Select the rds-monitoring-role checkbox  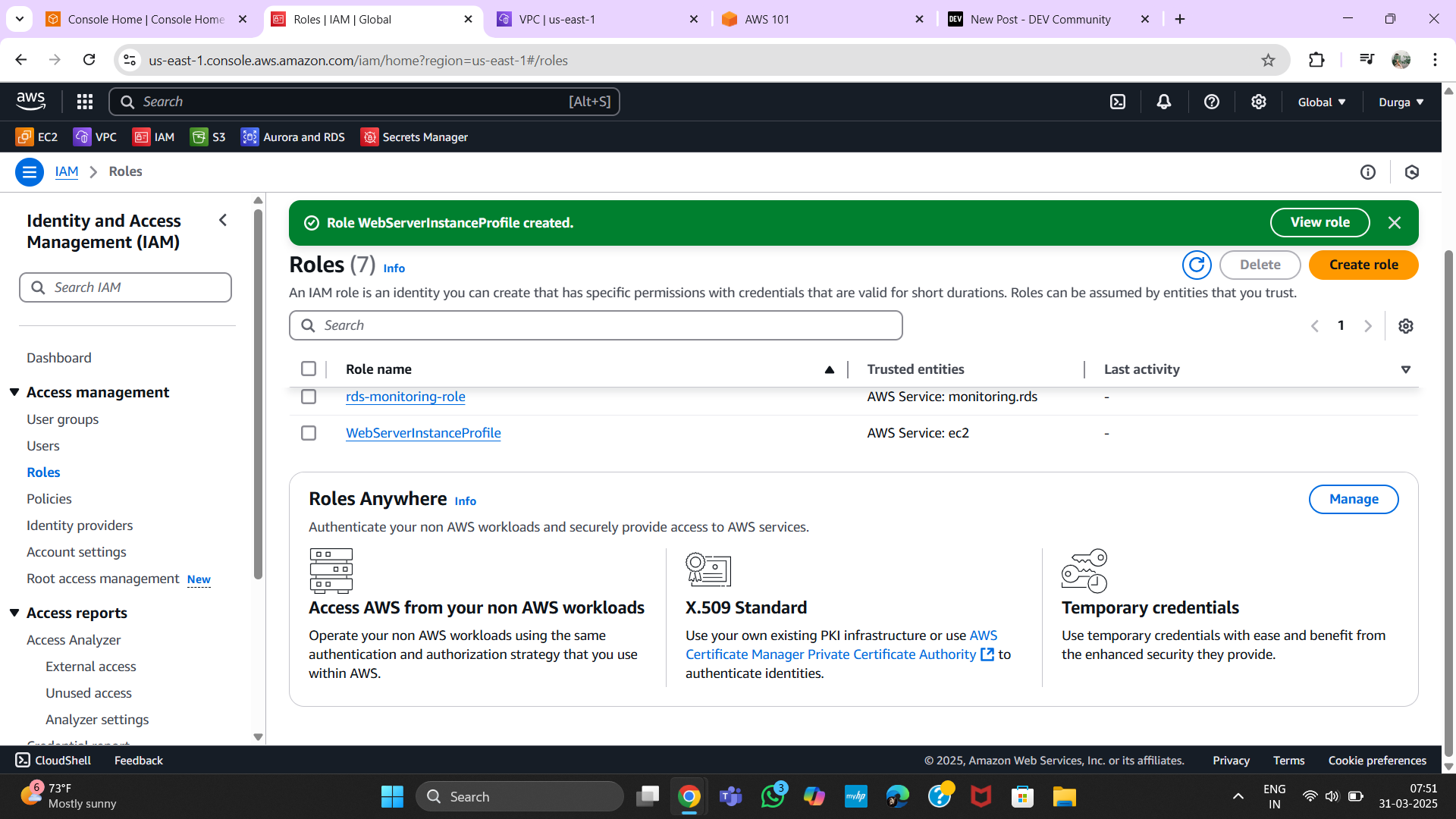tap(309, 397)
